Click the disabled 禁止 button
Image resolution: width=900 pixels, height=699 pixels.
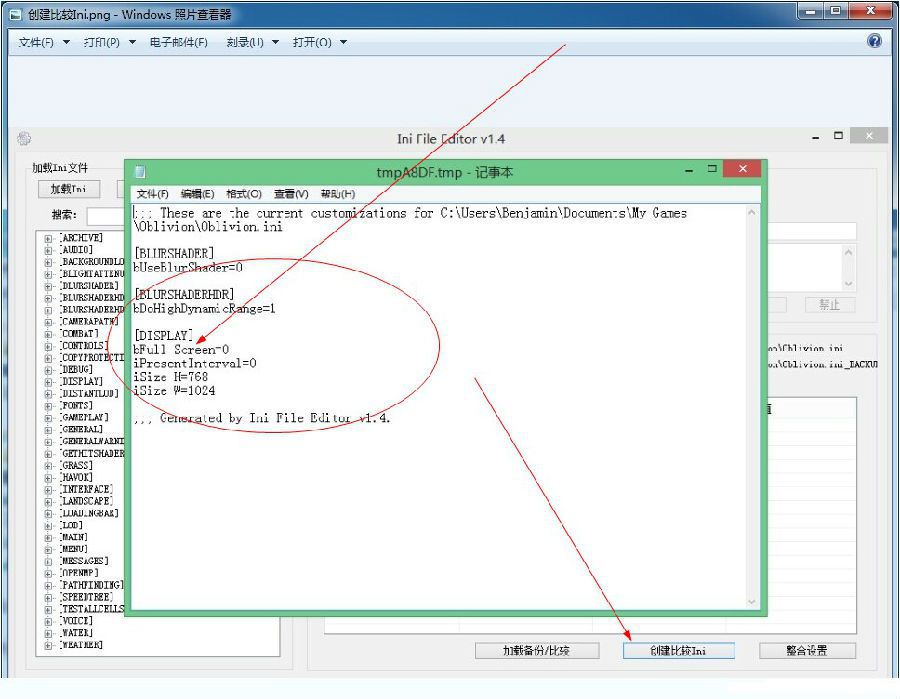tap(829, 305)
